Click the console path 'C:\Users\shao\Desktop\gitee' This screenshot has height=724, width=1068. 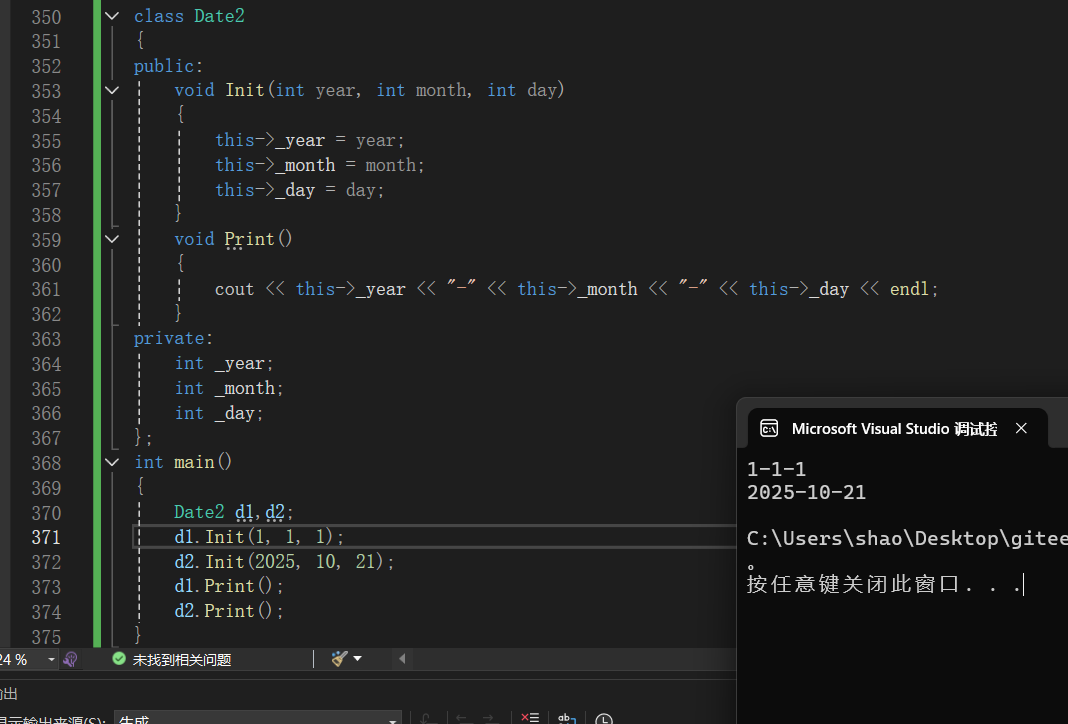click(x=907, y=539)
